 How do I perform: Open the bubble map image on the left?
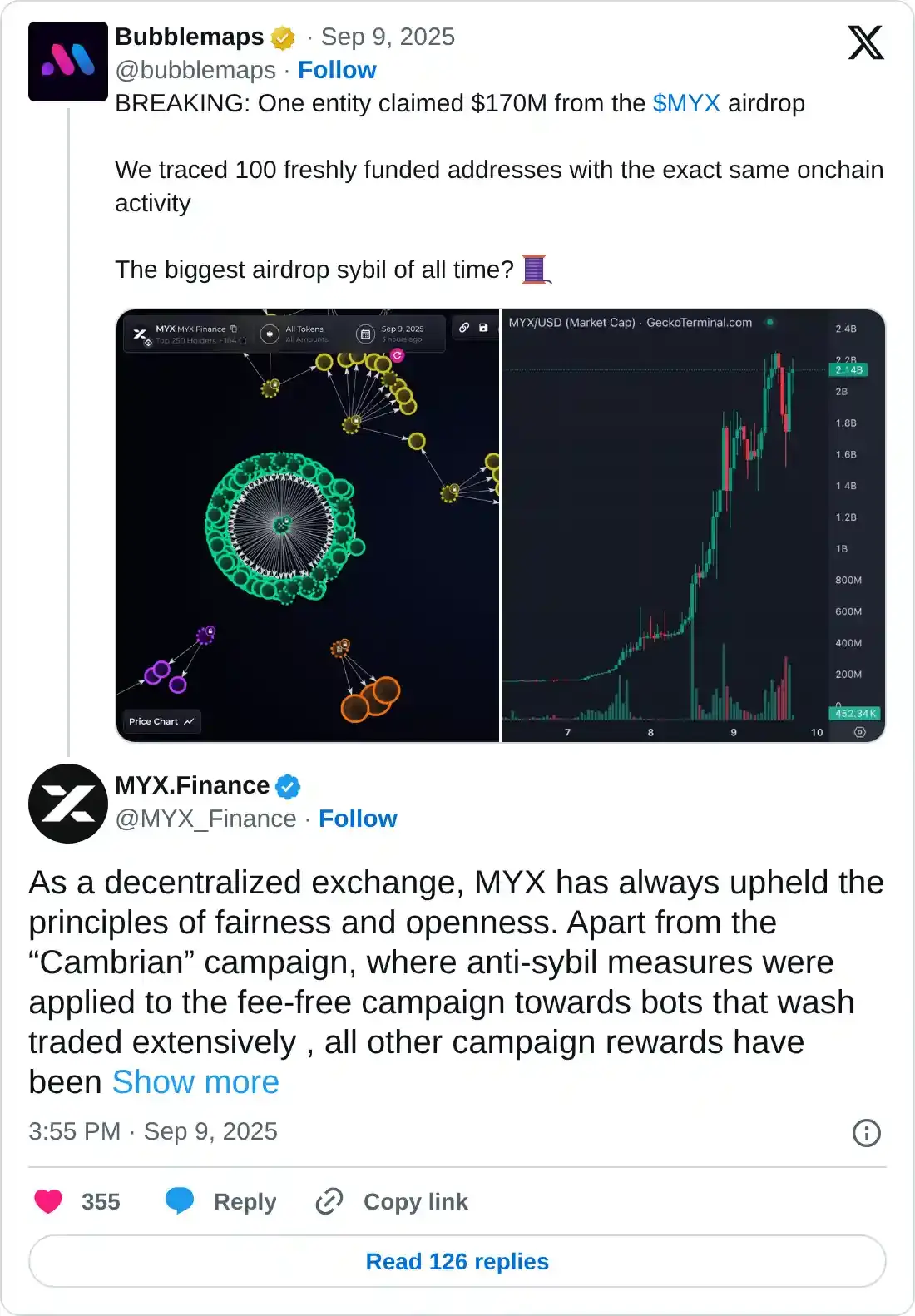pyautogui.click(x=308, y=526)
